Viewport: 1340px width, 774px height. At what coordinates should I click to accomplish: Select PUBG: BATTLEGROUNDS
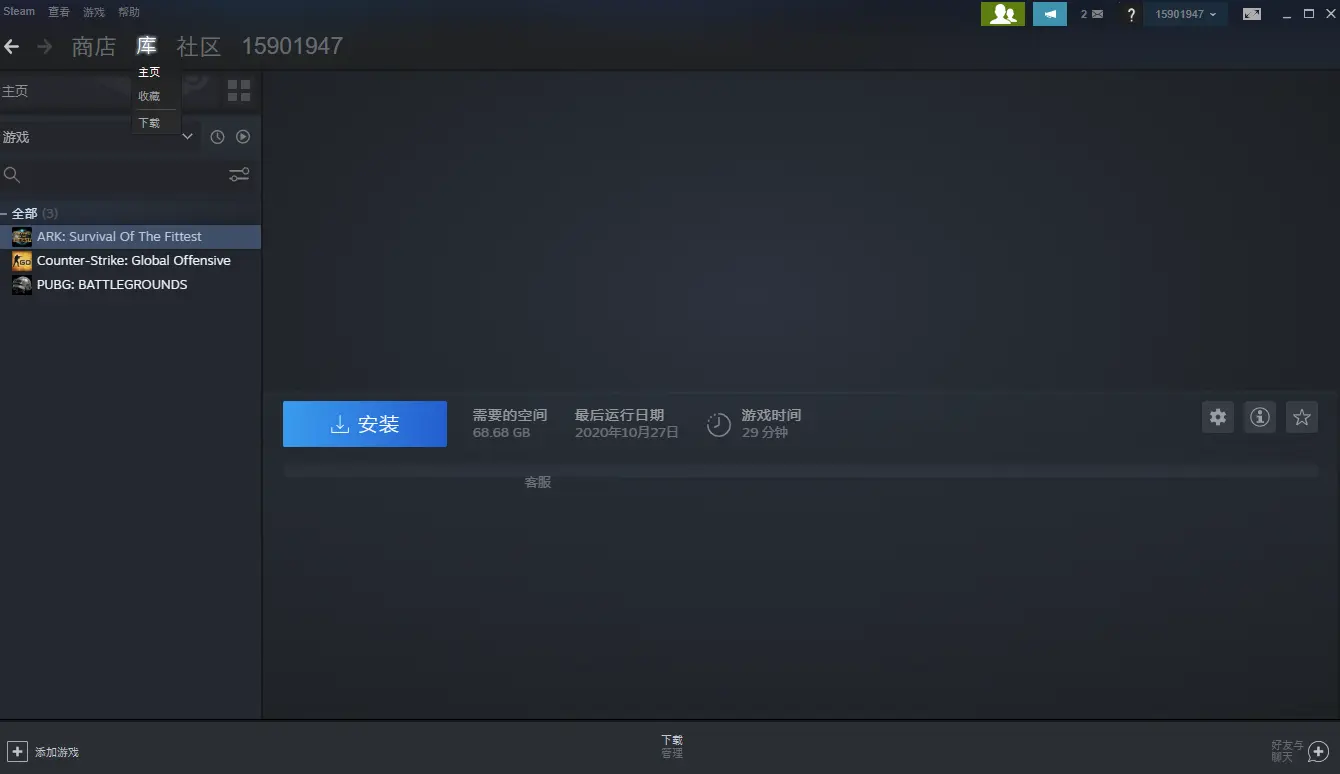[x=130, y=285]
